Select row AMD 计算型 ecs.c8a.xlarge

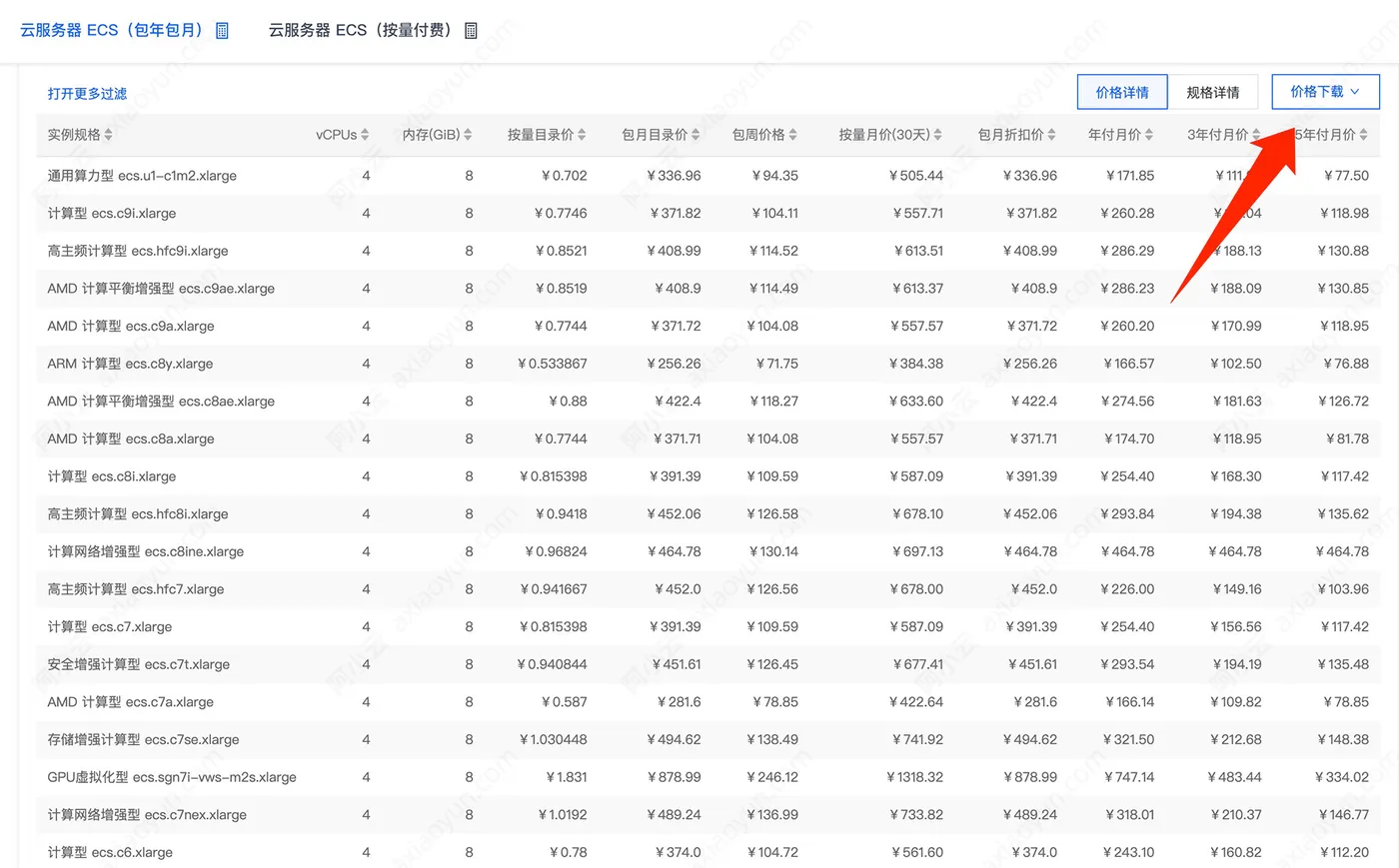707,439
